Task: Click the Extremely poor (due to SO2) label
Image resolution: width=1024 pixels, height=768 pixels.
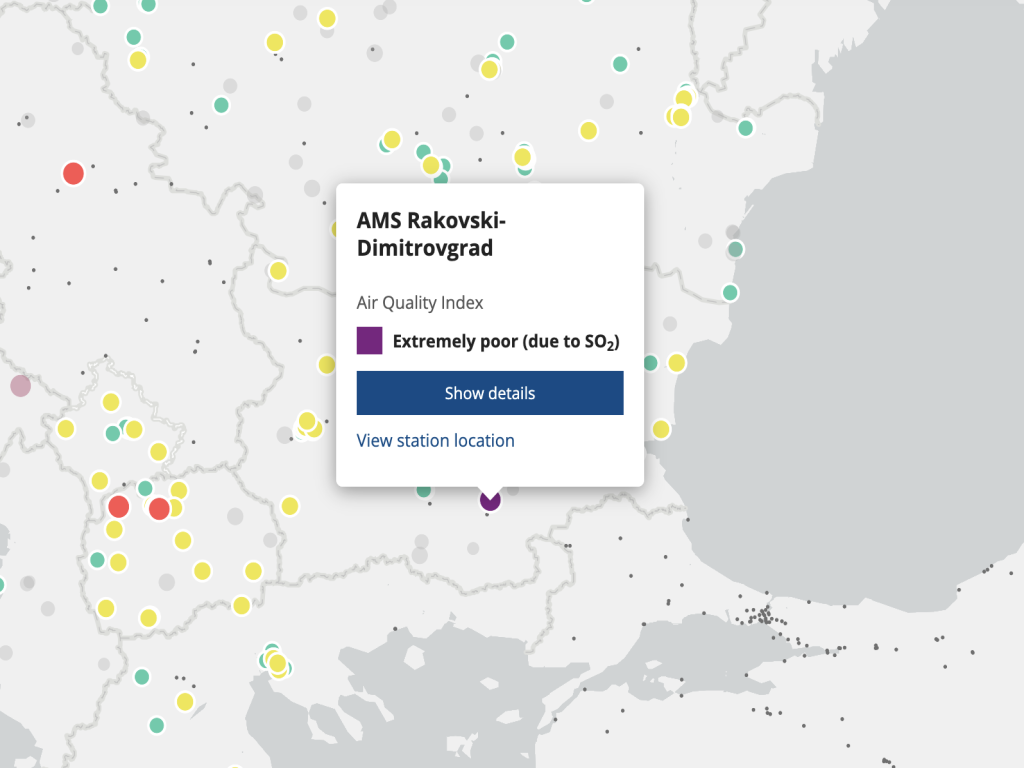Action: pos(506,342)
